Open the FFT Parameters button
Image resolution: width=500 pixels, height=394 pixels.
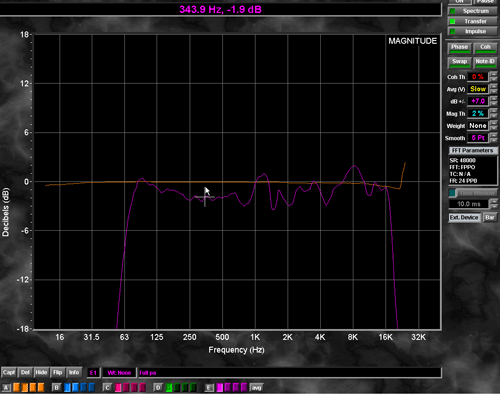[x=473, y=151]
